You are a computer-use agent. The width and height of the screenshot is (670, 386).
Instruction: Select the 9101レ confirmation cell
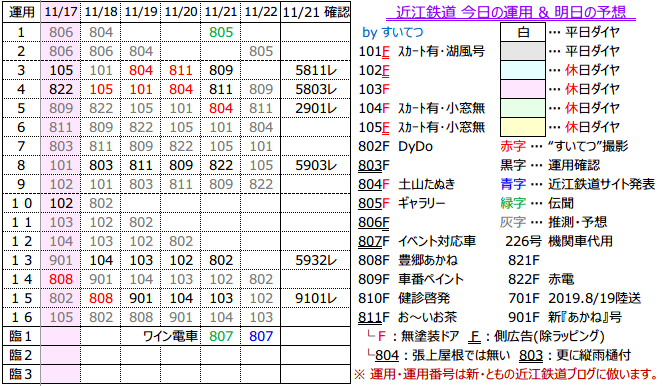click(x=315, y=298)
